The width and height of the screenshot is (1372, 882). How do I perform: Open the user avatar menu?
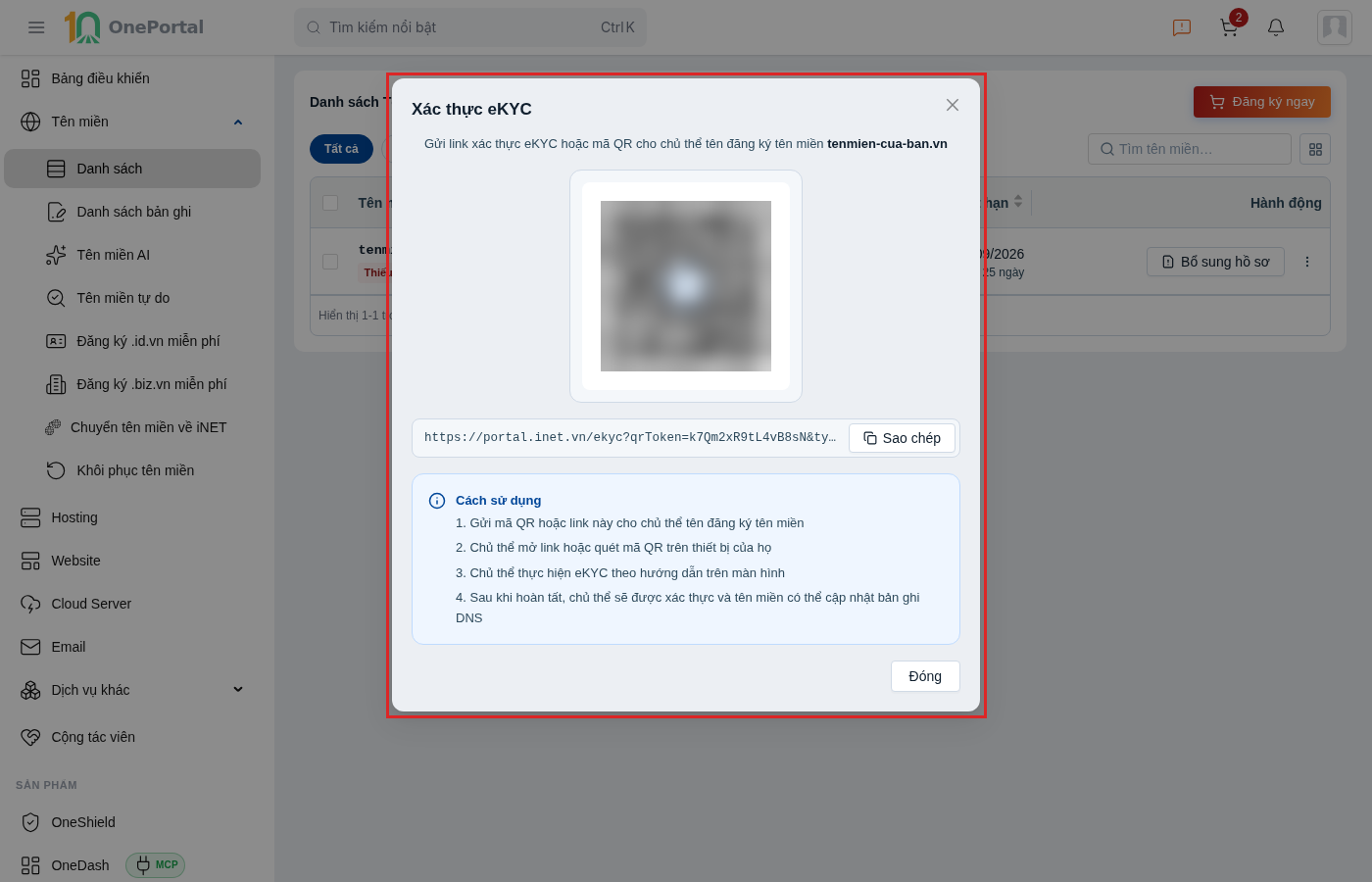point(1335,27)
